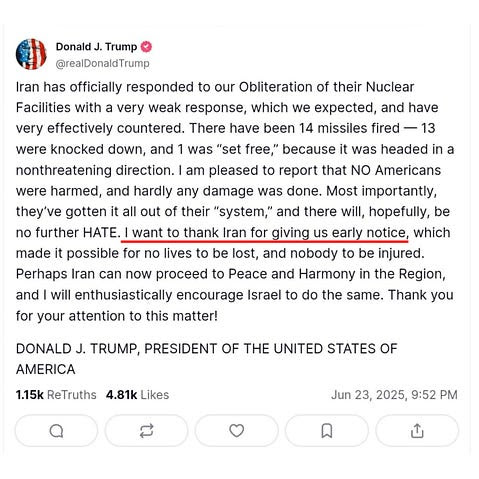This screenshot has height=479, width=479.
Task: View the 4.81k Likes list
Action: point(137,395)
